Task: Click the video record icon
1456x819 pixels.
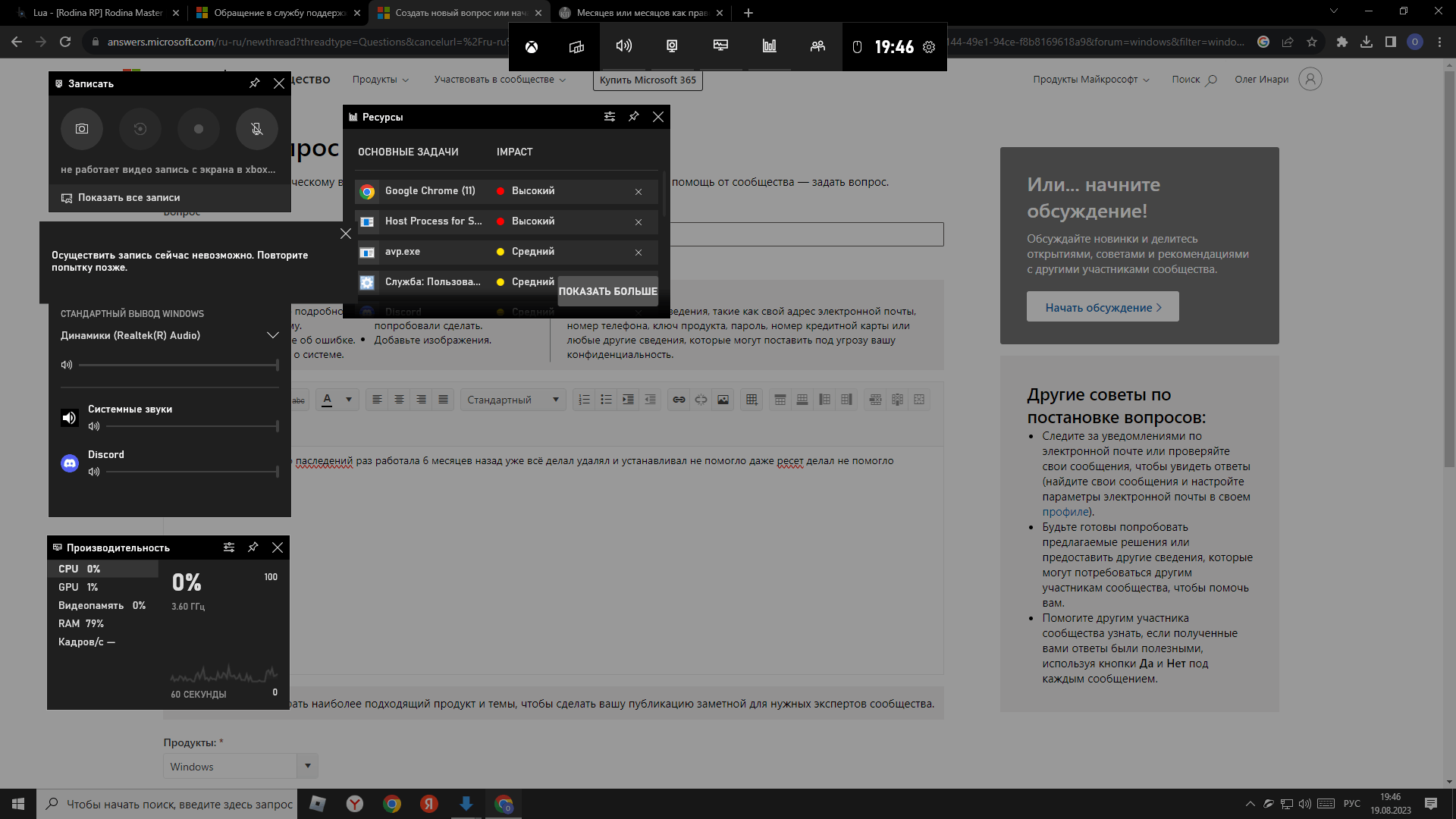Action: tap(197, 128)
